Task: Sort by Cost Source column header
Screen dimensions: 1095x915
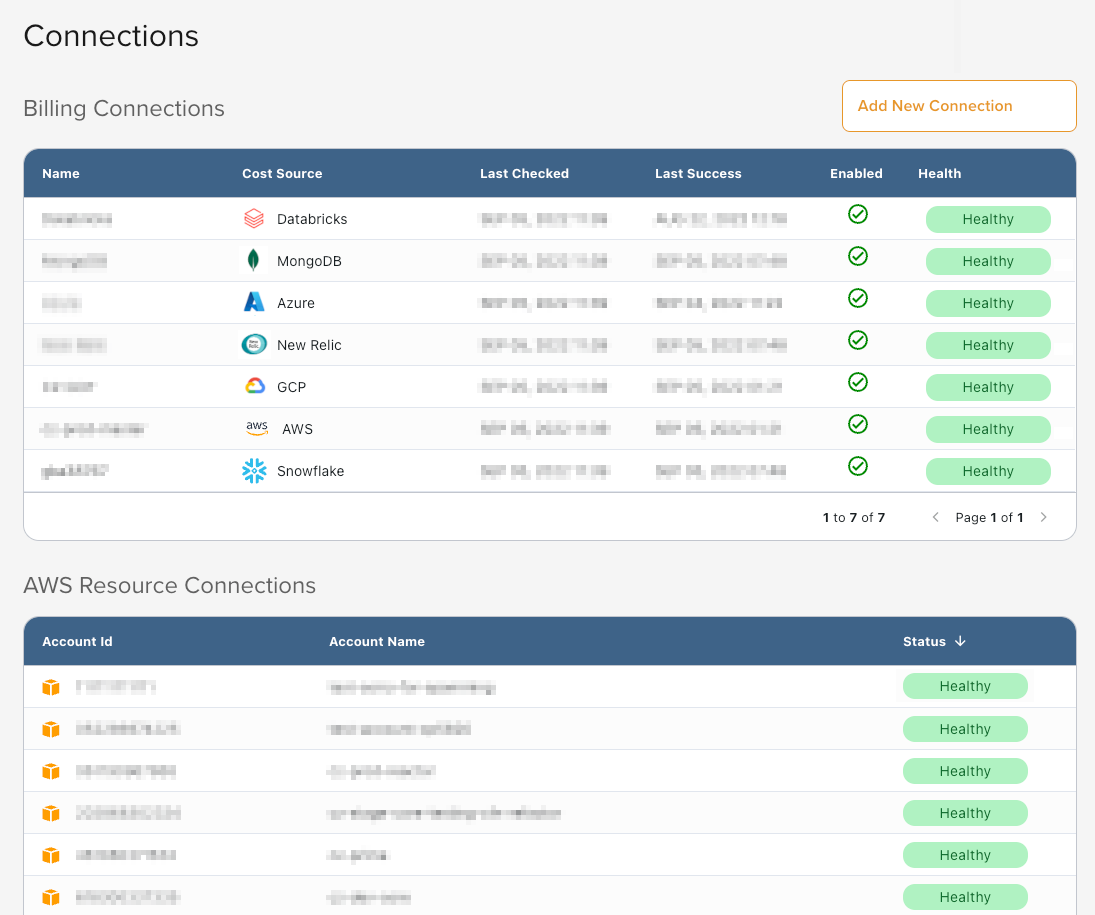Action: point(282,173)
